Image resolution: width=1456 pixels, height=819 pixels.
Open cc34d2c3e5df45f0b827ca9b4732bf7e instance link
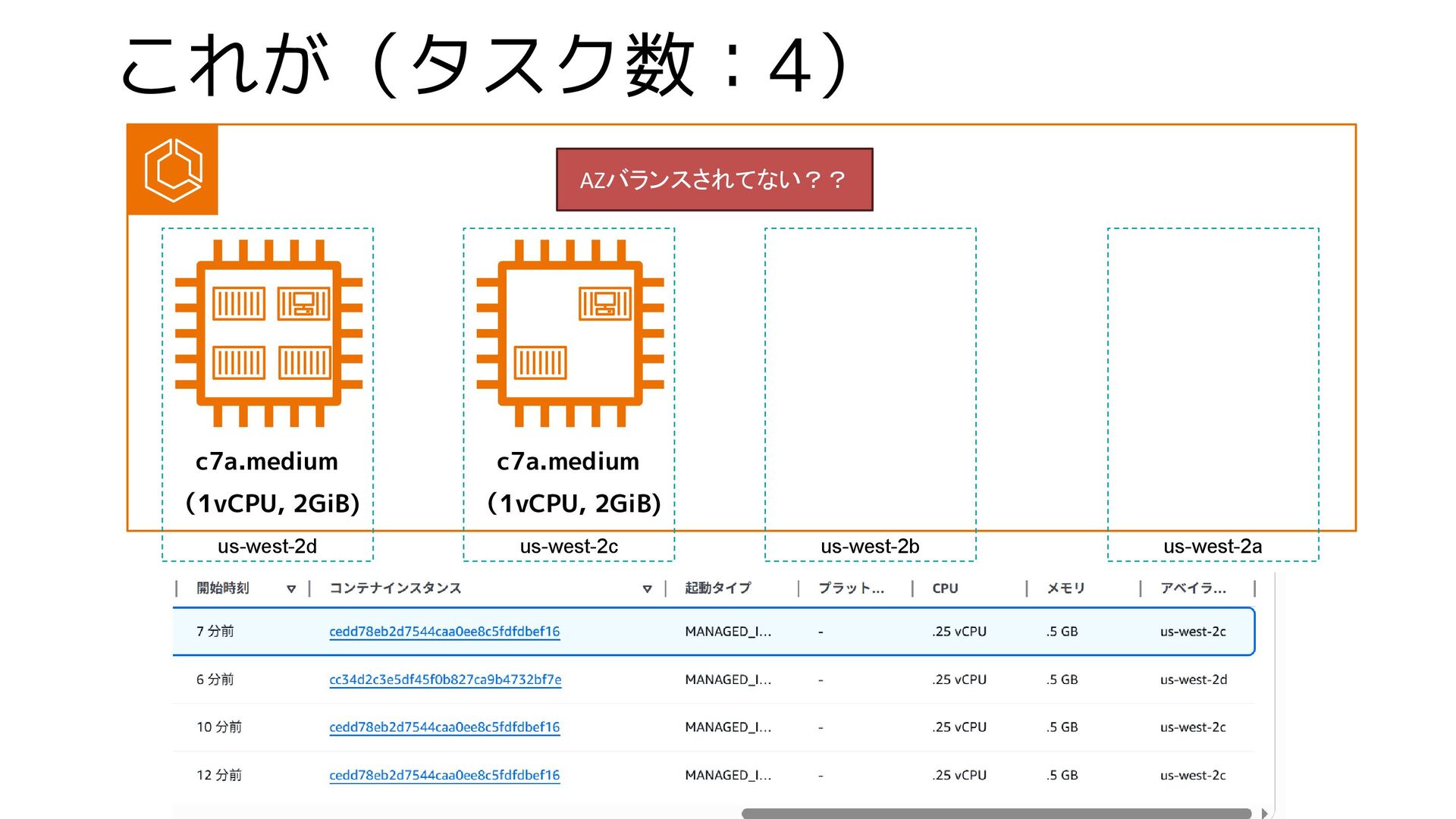coord(445,679)
